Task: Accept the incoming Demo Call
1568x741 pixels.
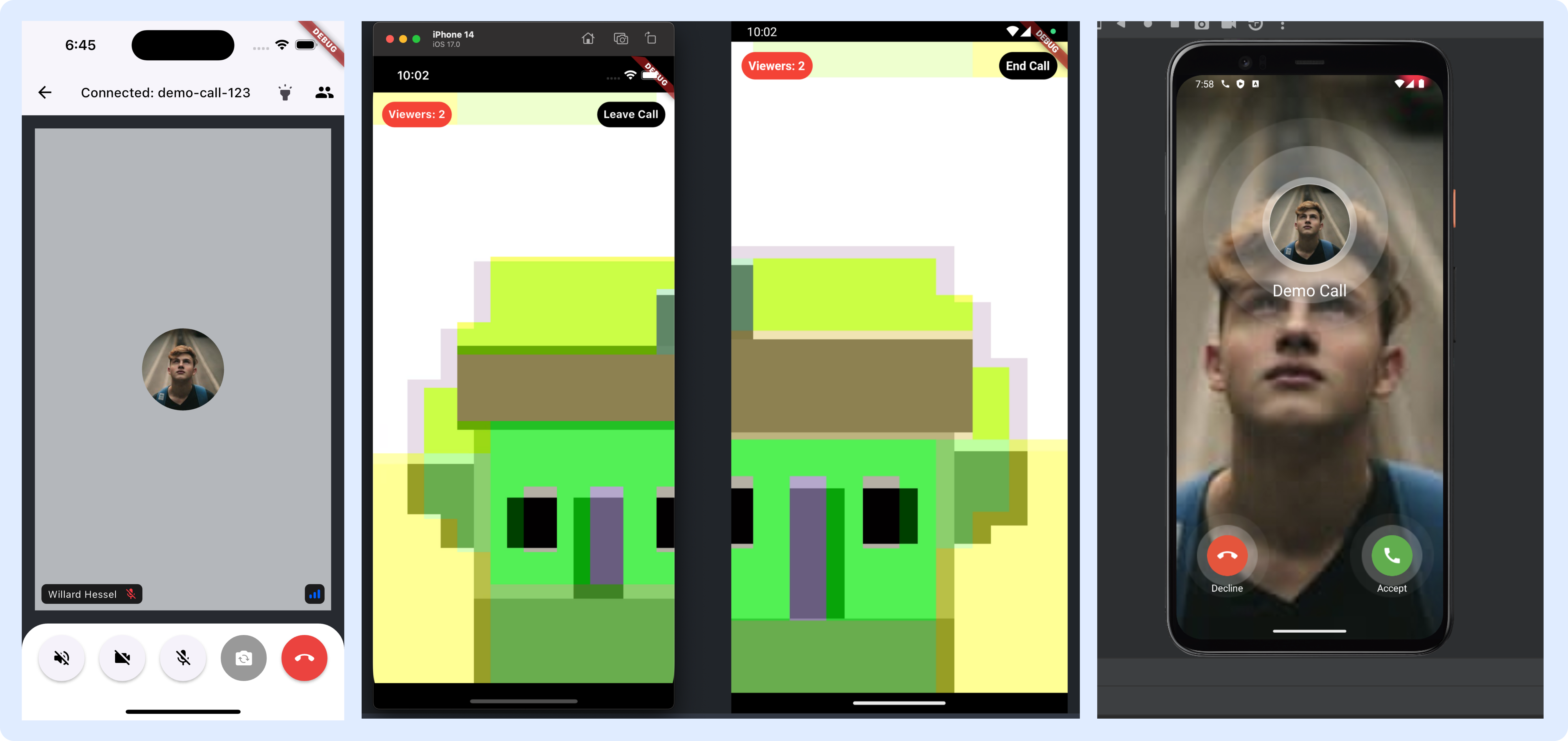Action: click(1391, 555)
